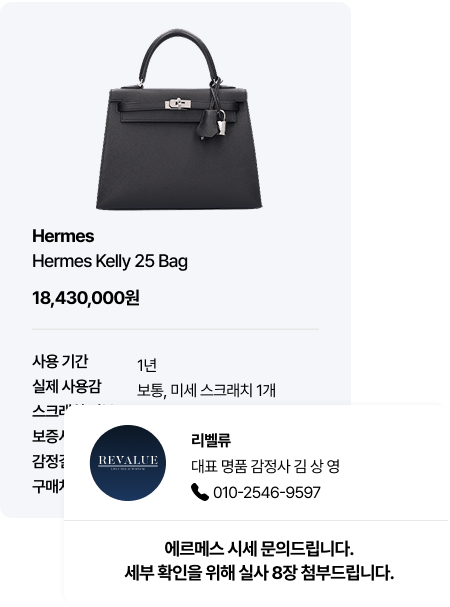Open the Hermes Kelly 25 Bag title
This screenshot has height=607, width=450.
click(x=110, y=261)
